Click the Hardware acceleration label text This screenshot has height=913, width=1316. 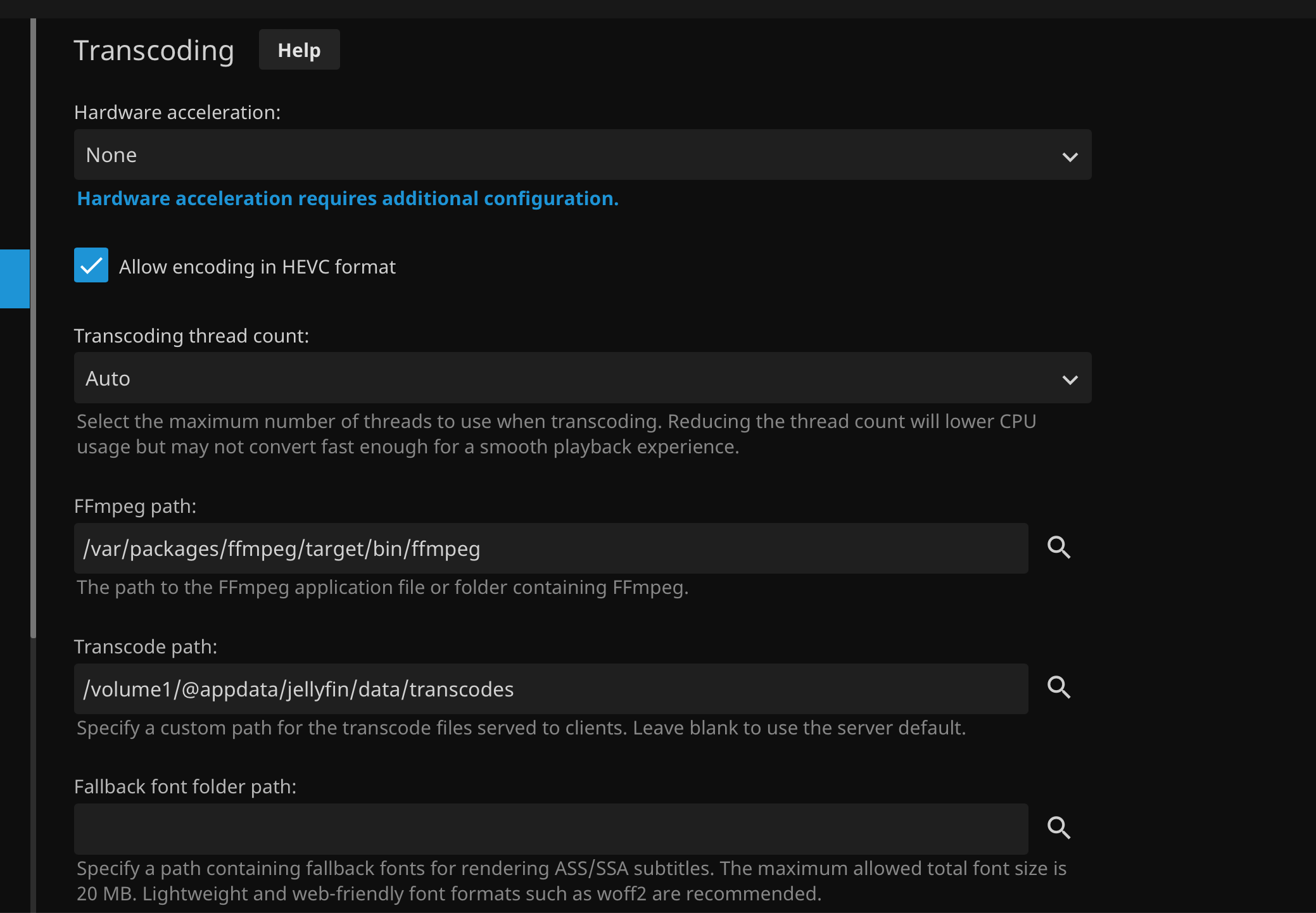177,113
